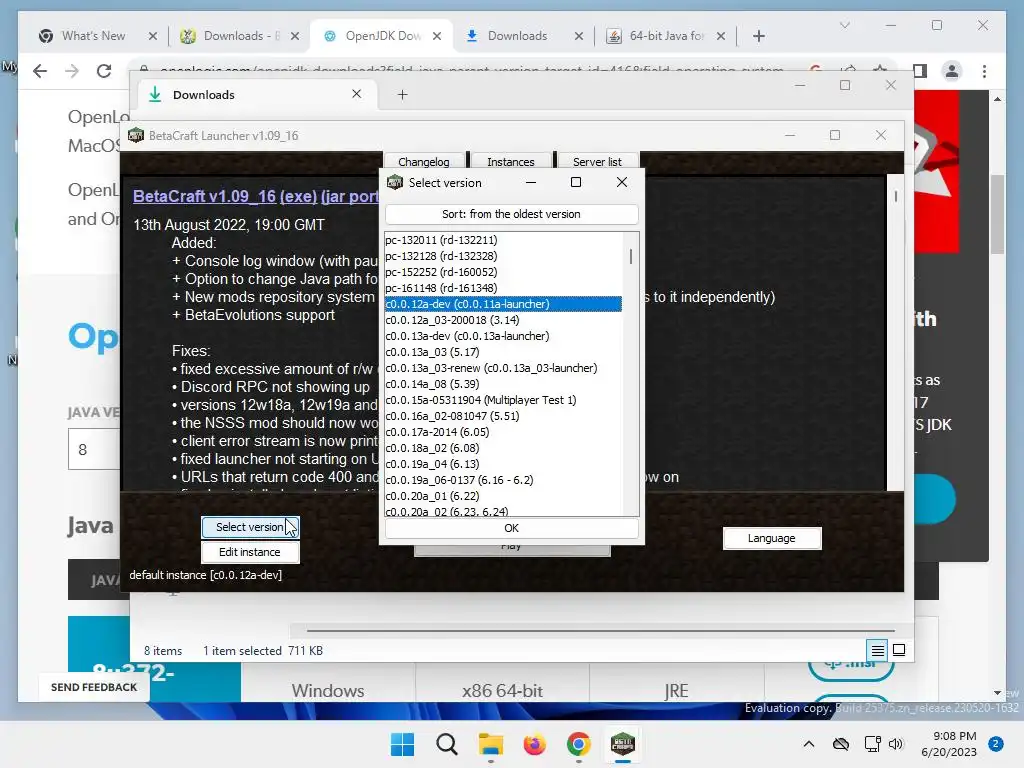1024x768 pixels.
Task: Open Chrome three-dot menu
Action: click(x=984, y=71)
